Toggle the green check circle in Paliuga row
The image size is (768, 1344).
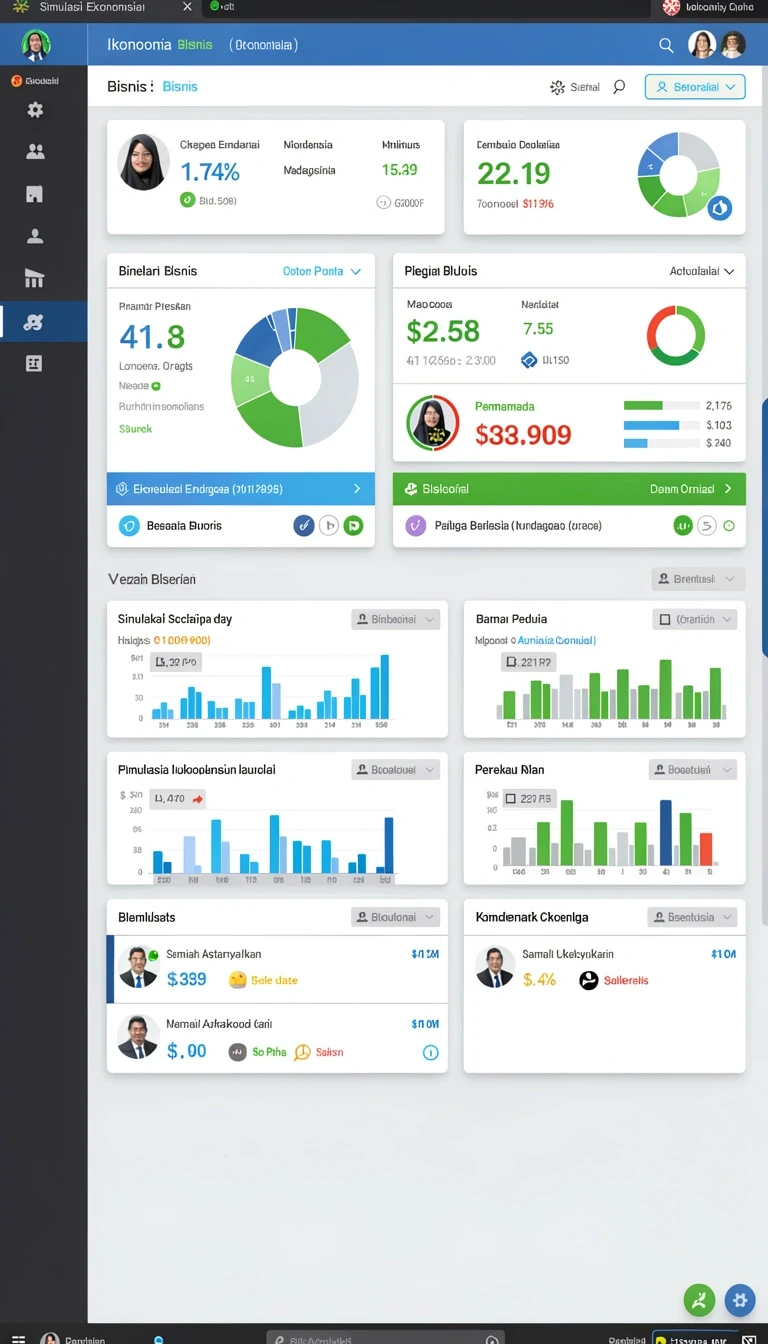coord(683,525)
